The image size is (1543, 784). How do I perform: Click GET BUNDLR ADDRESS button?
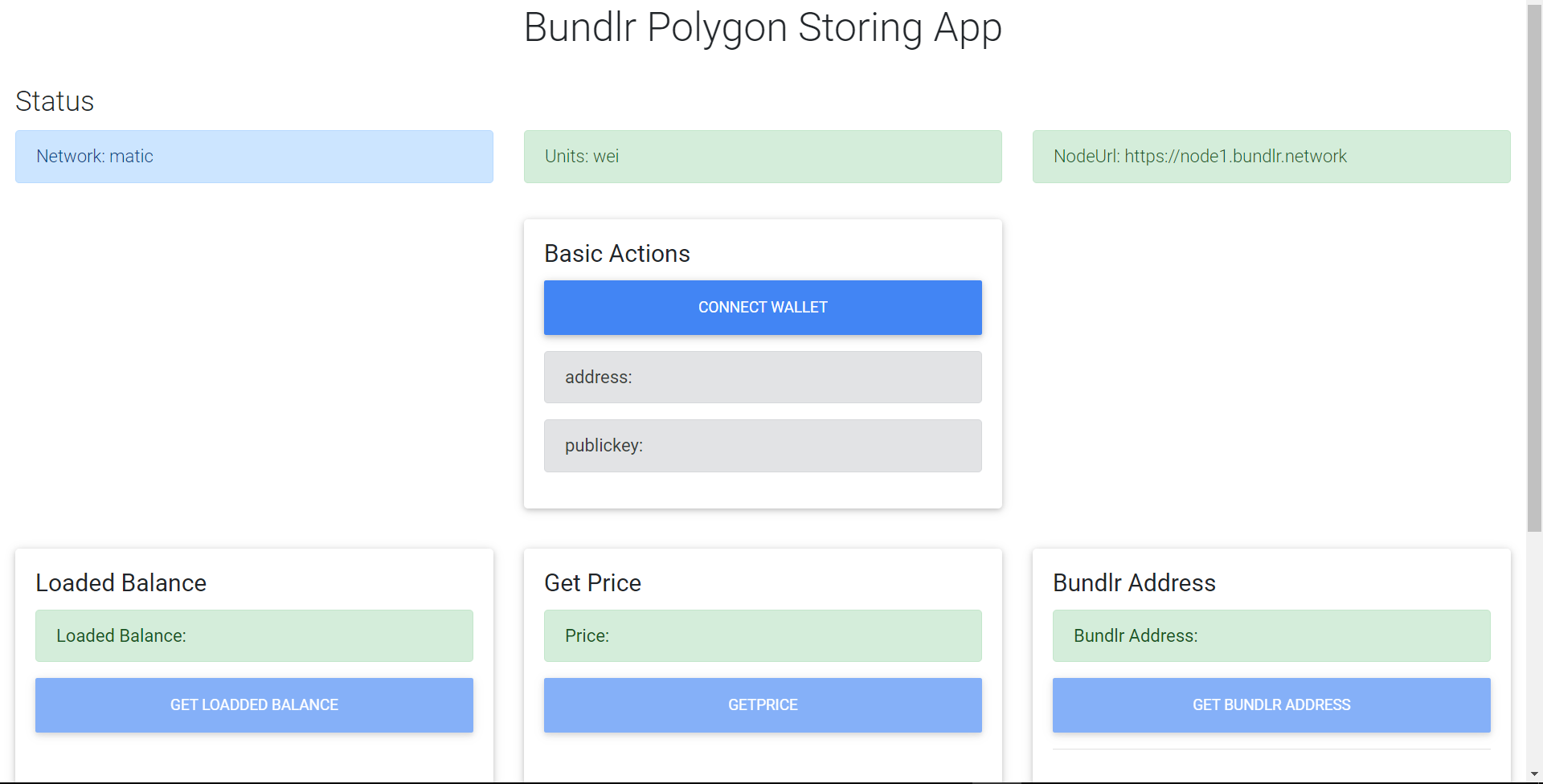1271,705
